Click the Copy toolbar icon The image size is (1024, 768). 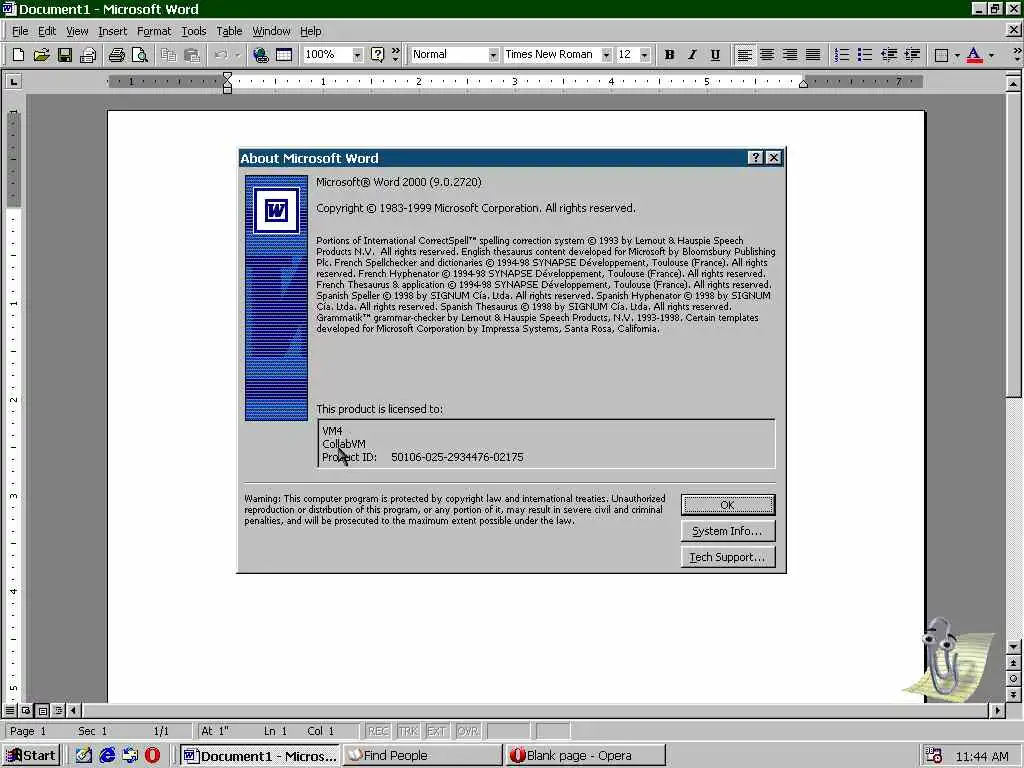(x=168, y=55)
